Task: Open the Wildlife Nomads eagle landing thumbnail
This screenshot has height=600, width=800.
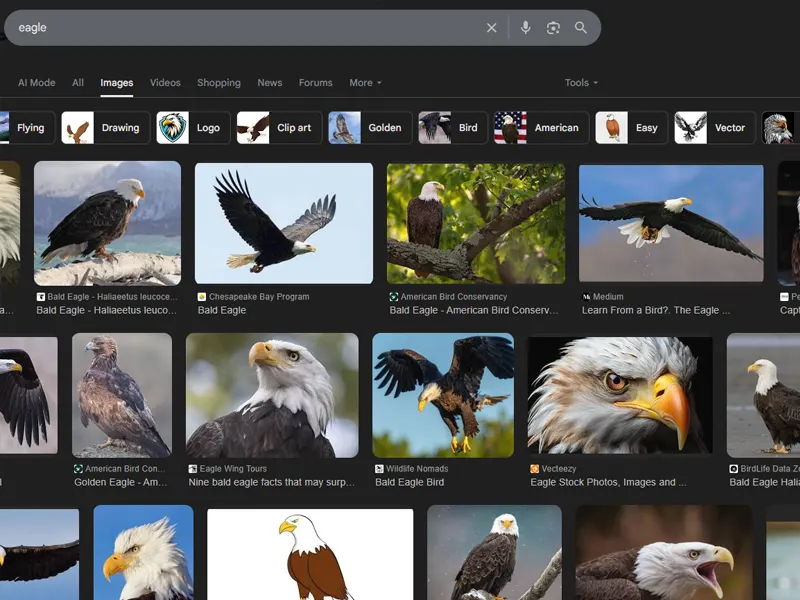Action: [443, 395]
